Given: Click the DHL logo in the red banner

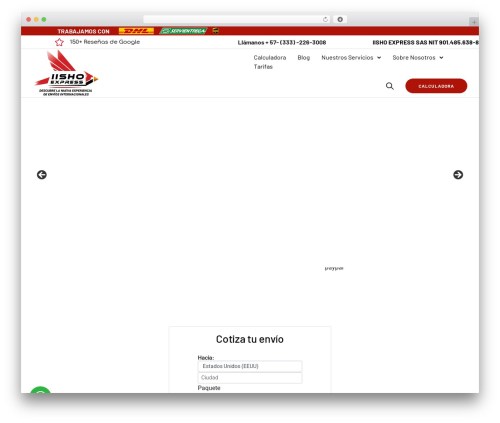Looking at the screenshot, I should tap(136, 31).
